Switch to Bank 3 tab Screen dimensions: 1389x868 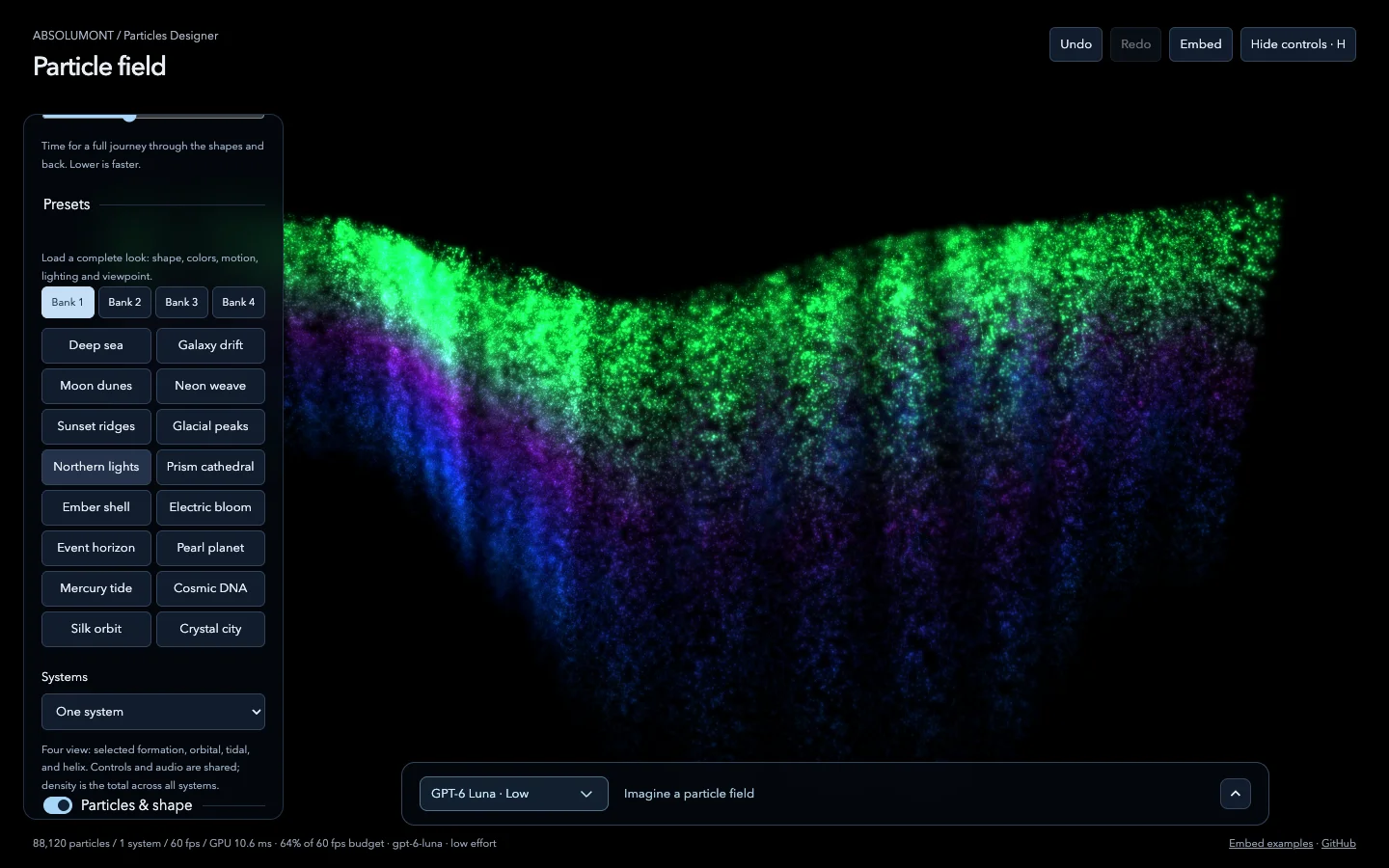pos(181,302)
